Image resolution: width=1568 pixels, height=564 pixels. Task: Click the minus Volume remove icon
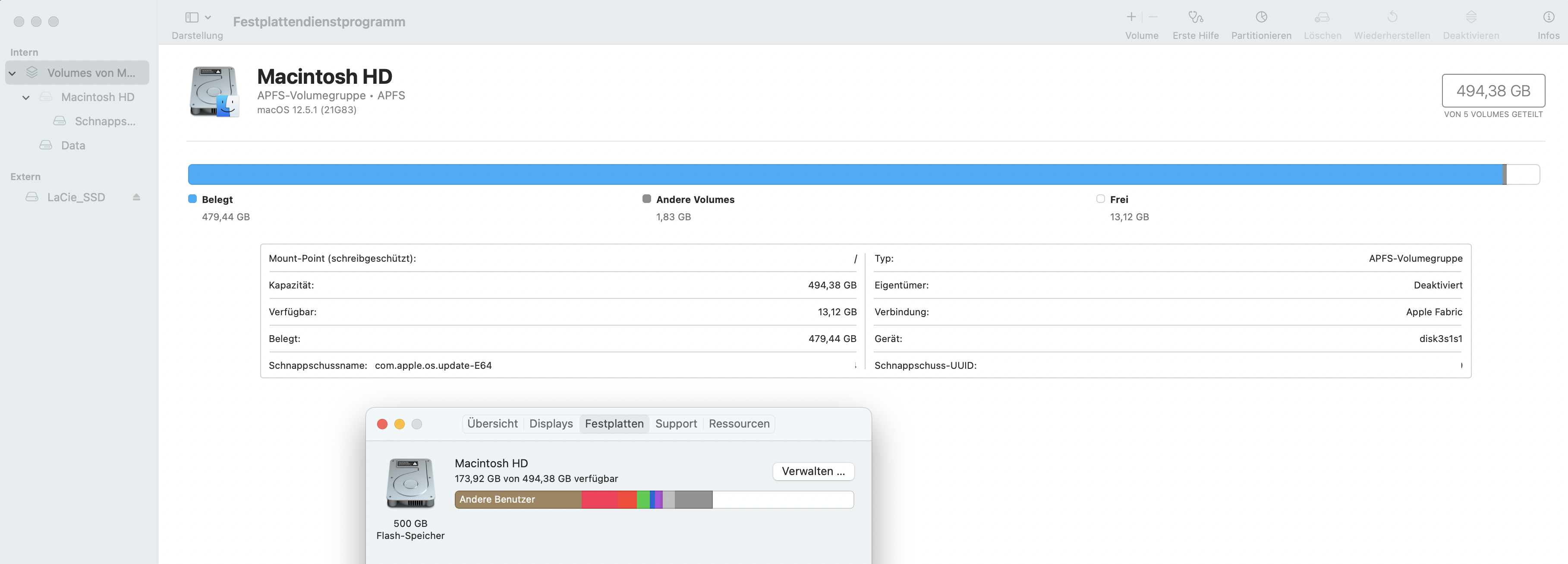pos(1153,17)
